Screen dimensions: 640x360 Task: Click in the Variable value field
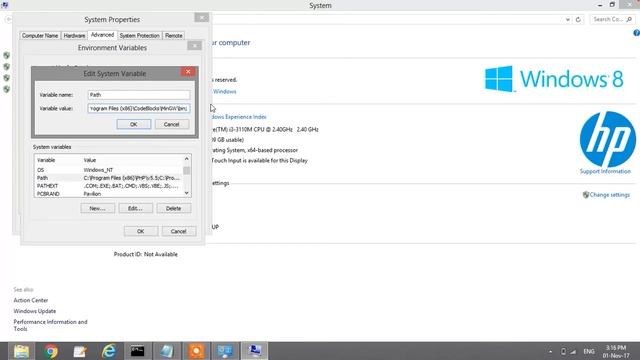(139, 109)
